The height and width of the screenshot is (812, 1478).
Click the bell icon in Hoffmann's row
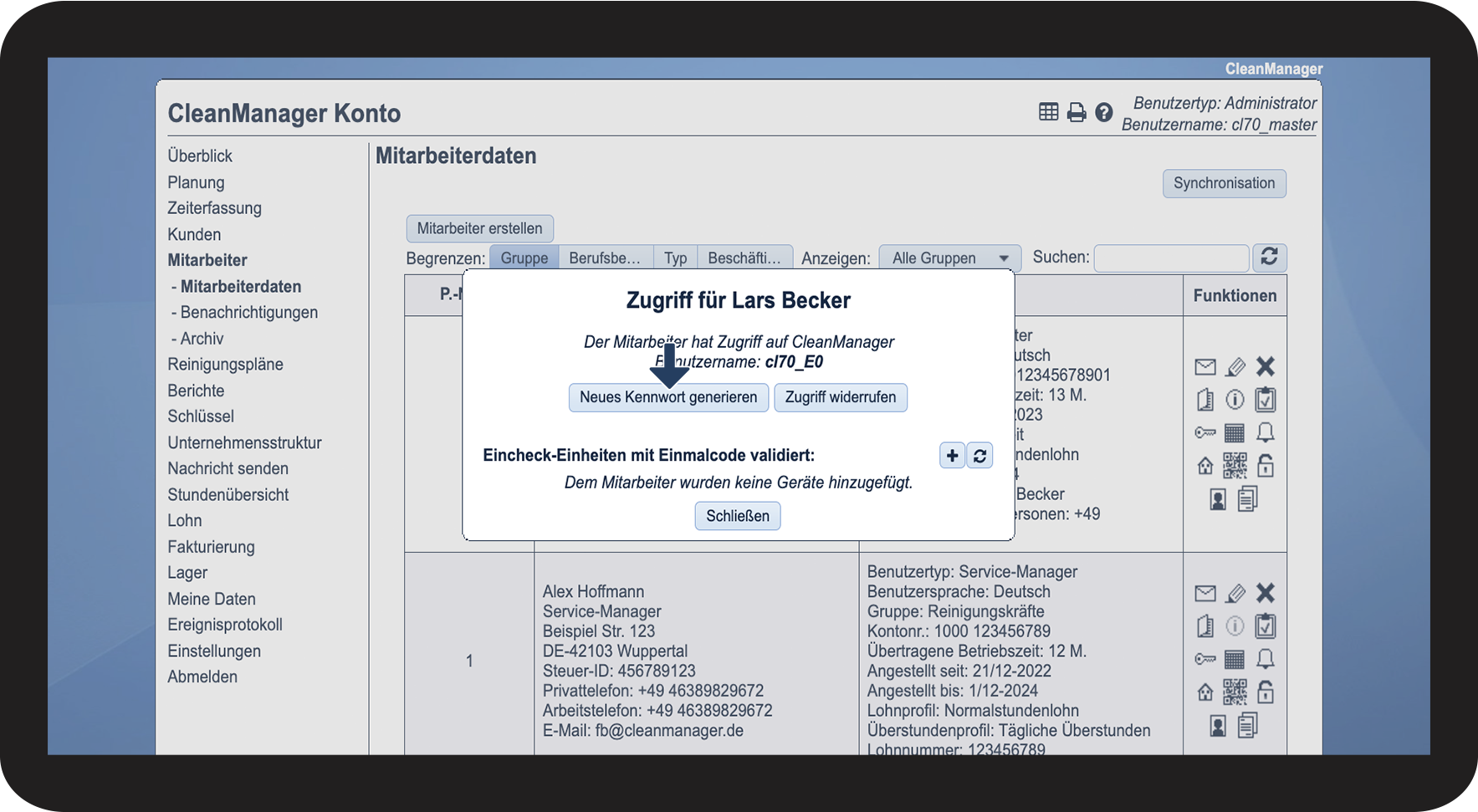[1265, 659]
